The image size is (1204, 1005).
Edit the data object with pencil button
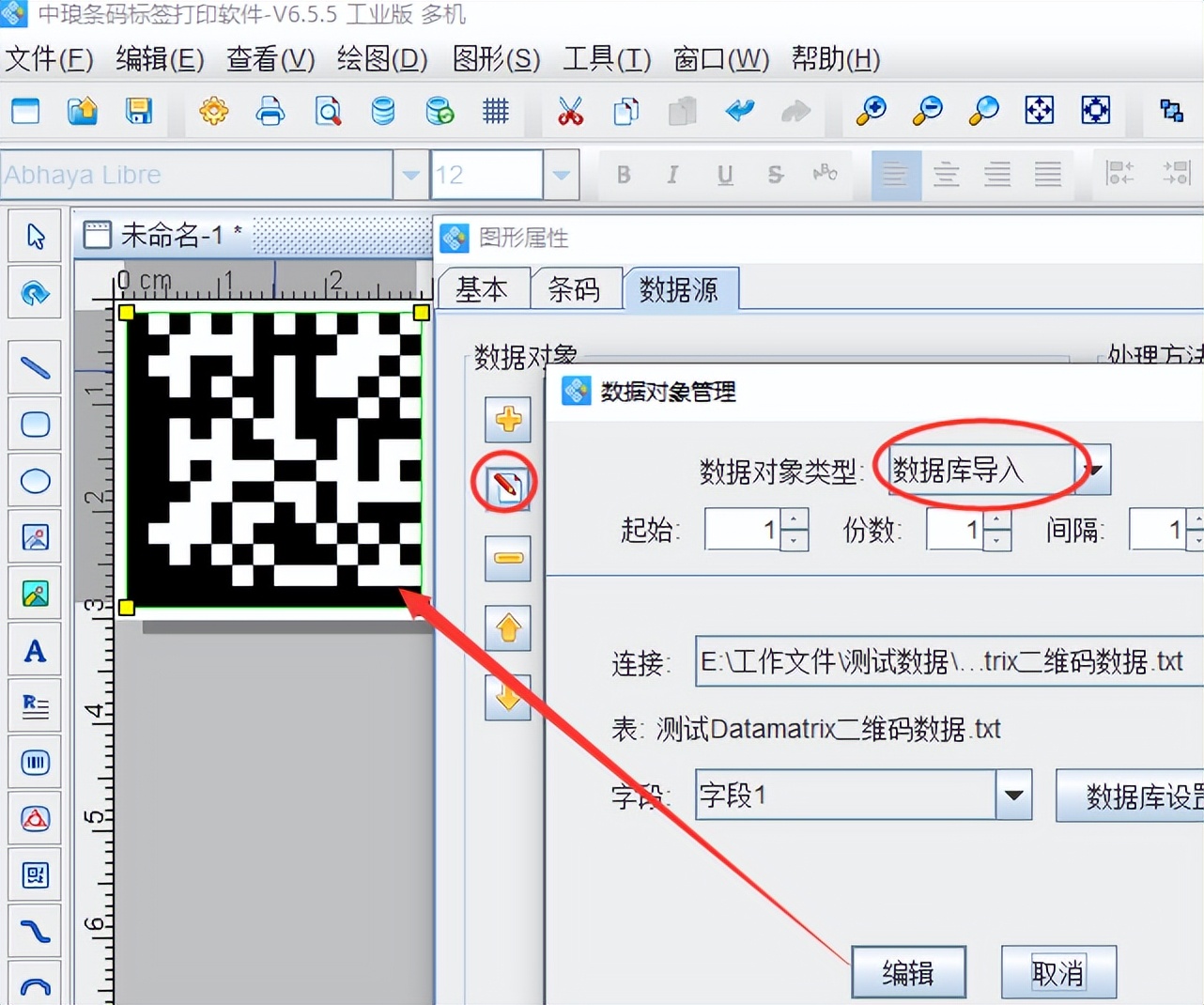(x=508, y=487)
